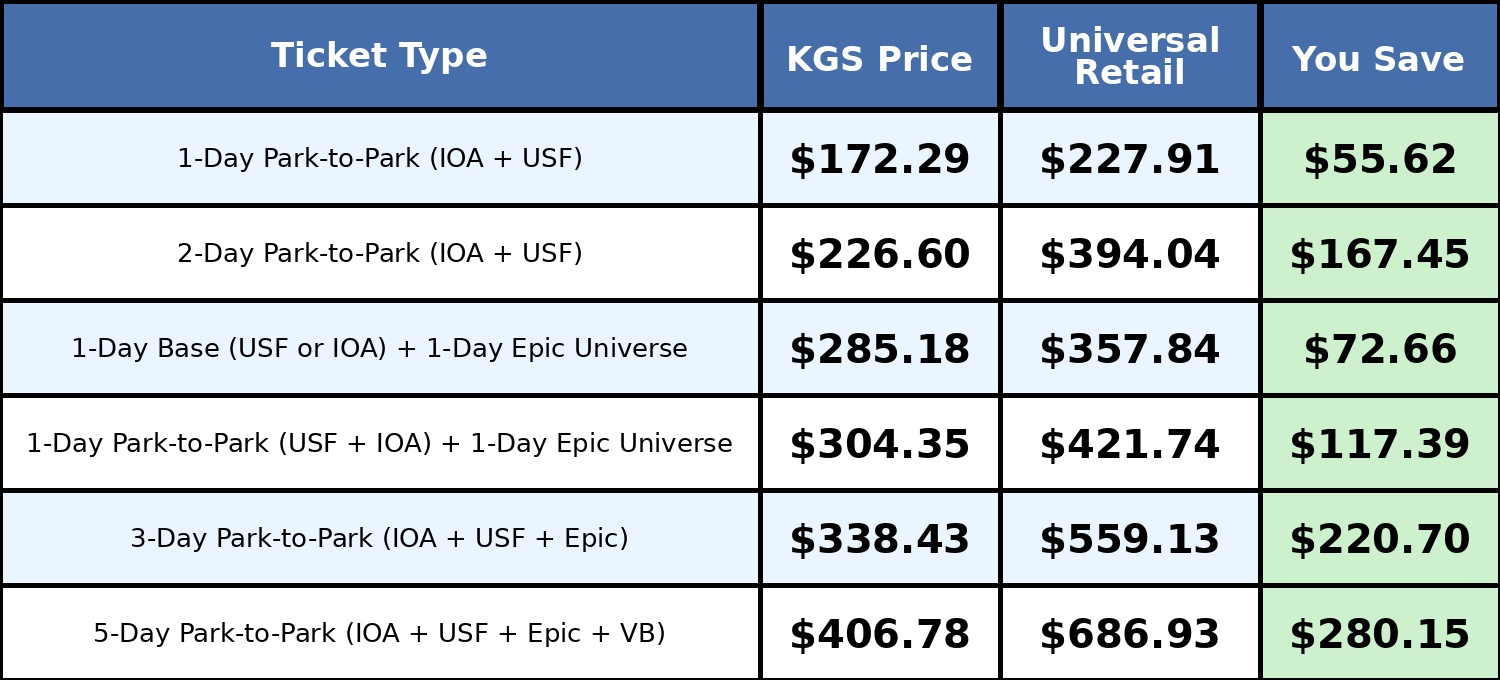Select the $220.70 savings cell
The width and height of the screenshot is (1500, 680).
[1379, 540]
